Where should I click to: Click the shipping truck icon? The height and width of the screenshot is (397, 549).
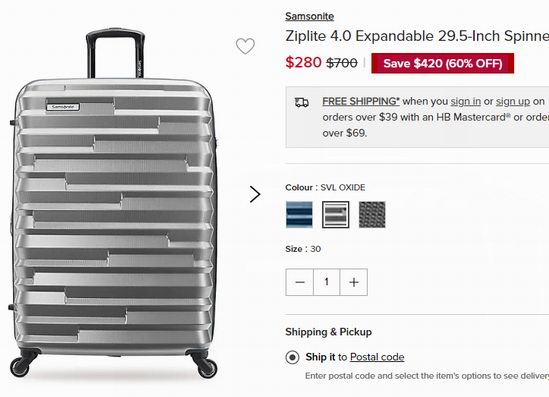[x=301, y=102]
